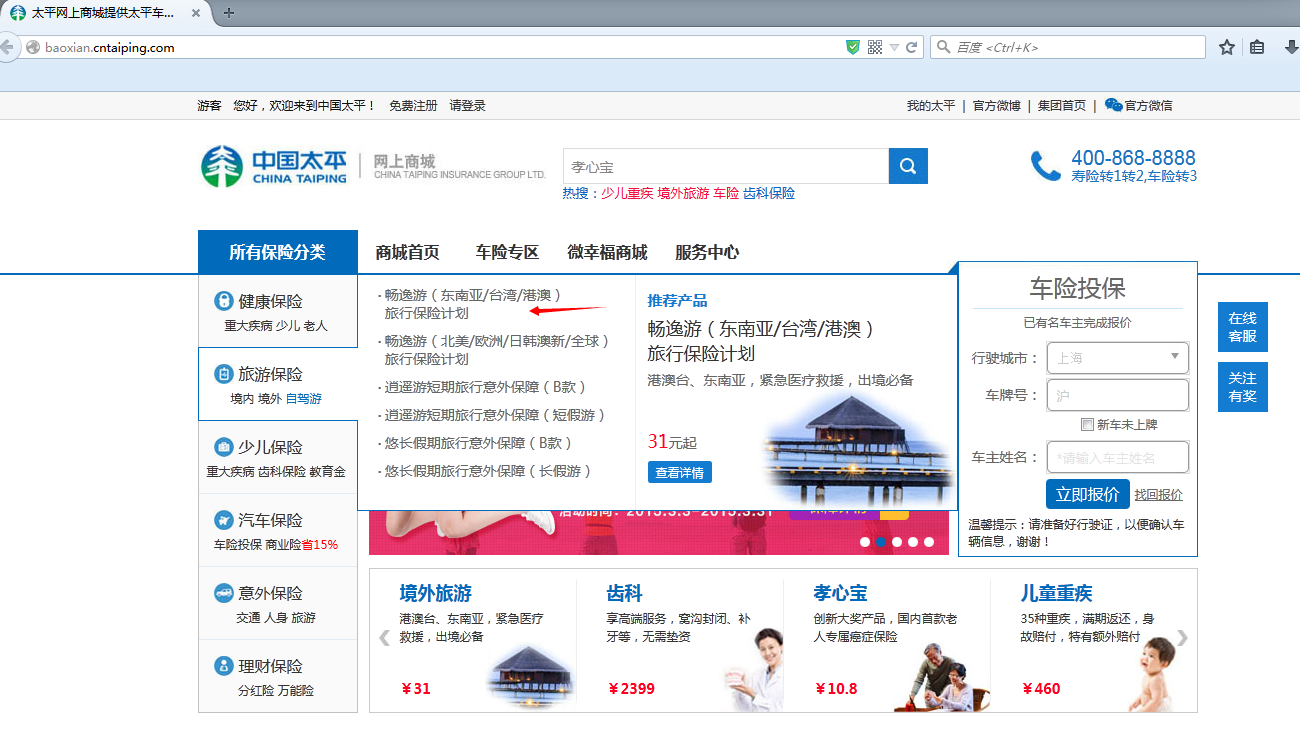Focus the 车主姓名 owner name input
This screenshot has width=1300, height=732.
[1118, 457]
